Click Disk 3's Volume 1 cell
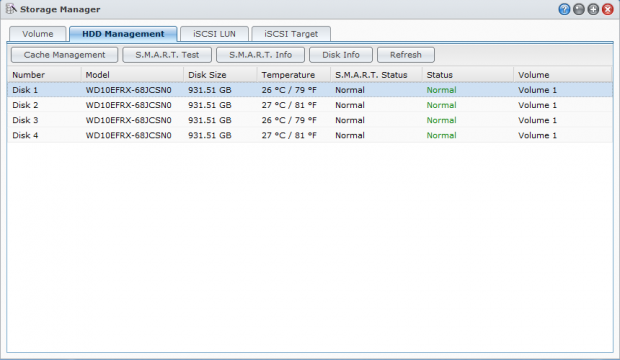Viewport: 620px width, 360px height. (537, 120)
